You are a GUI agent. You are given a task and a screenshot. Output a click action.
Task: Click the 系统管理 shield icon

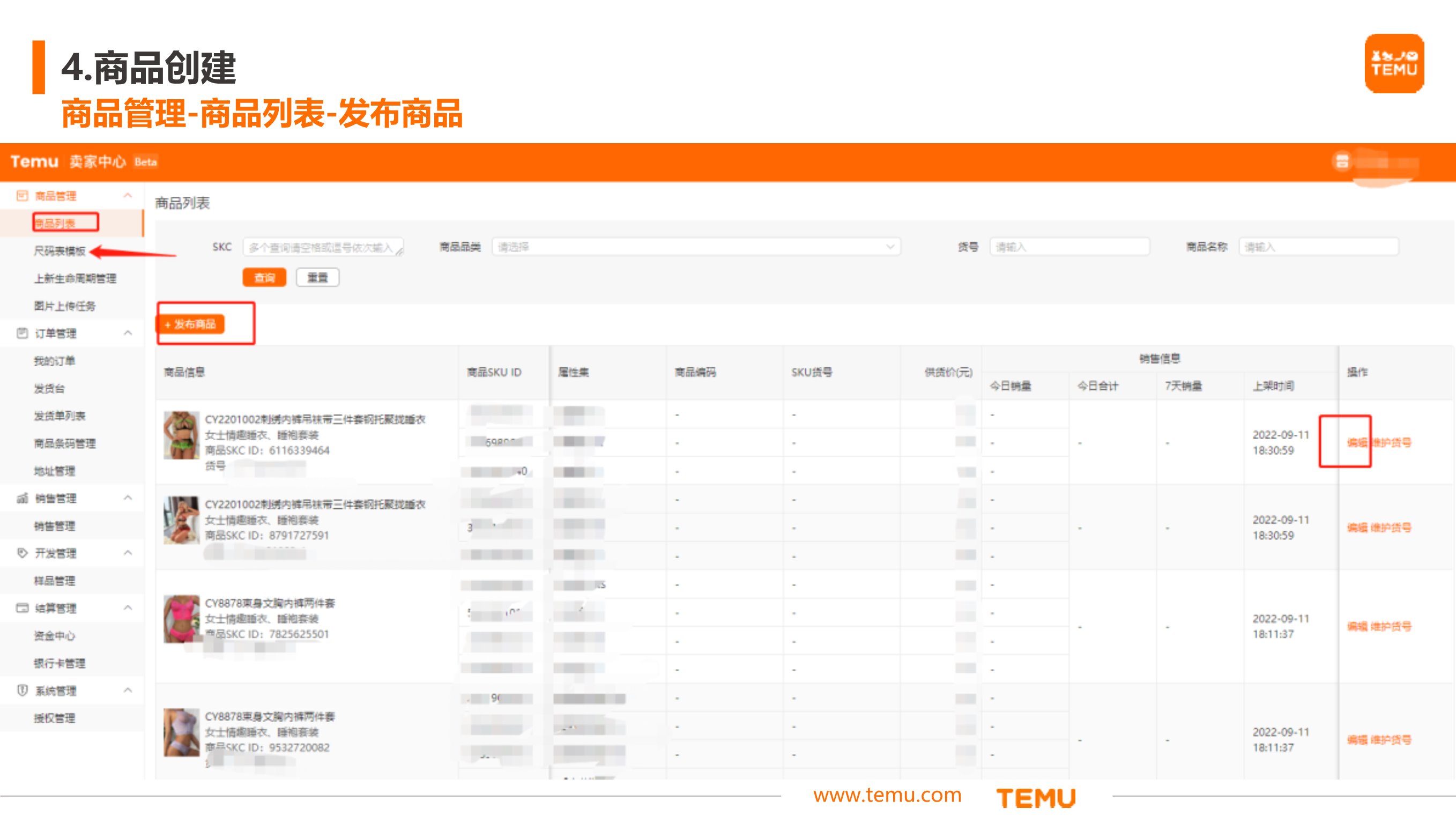[22, 690]
